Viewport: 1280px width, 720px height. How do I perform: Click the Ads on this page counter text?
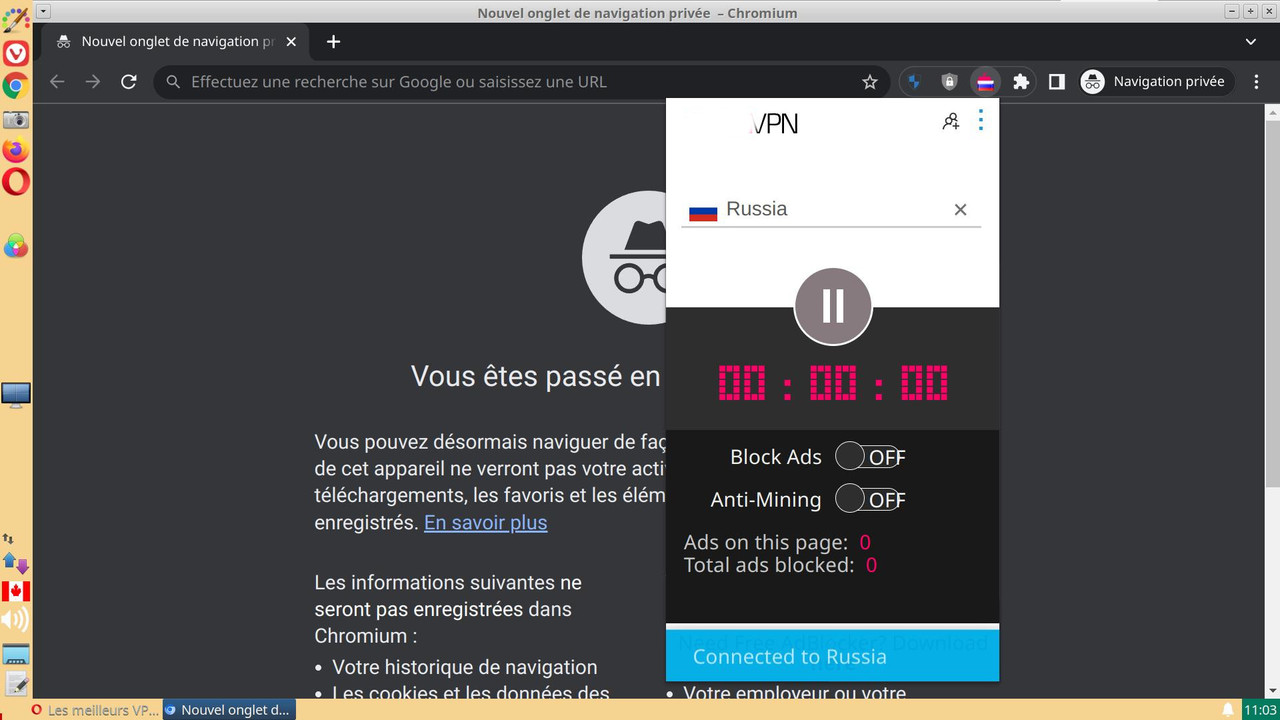pyautogui.click(x=777, y=542)
